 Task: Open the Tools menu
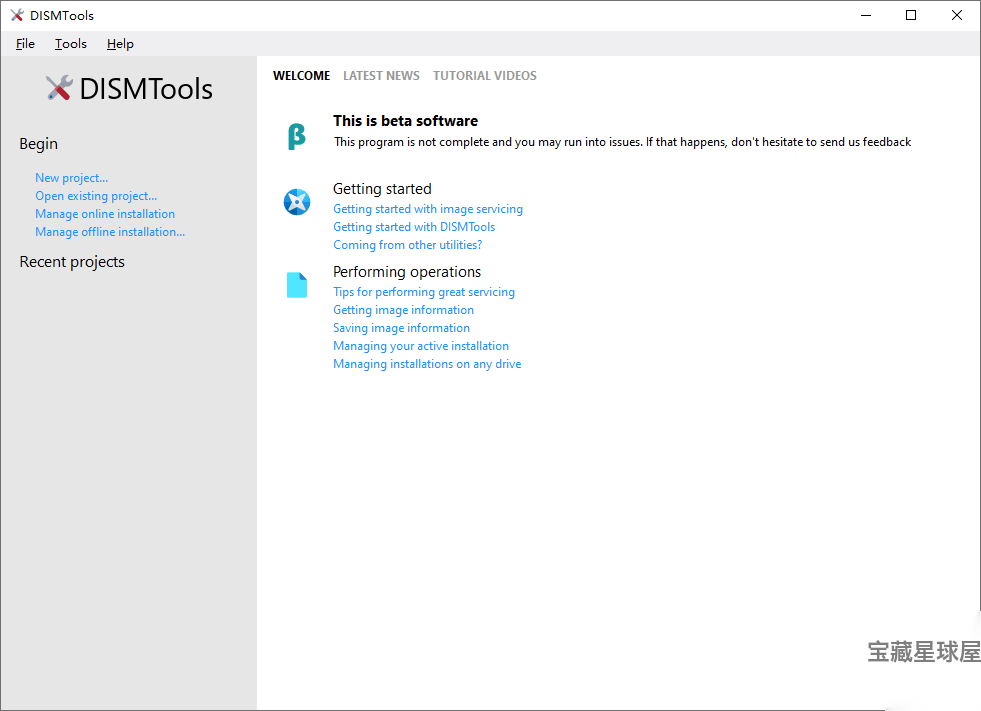click(x=70, y=44)
